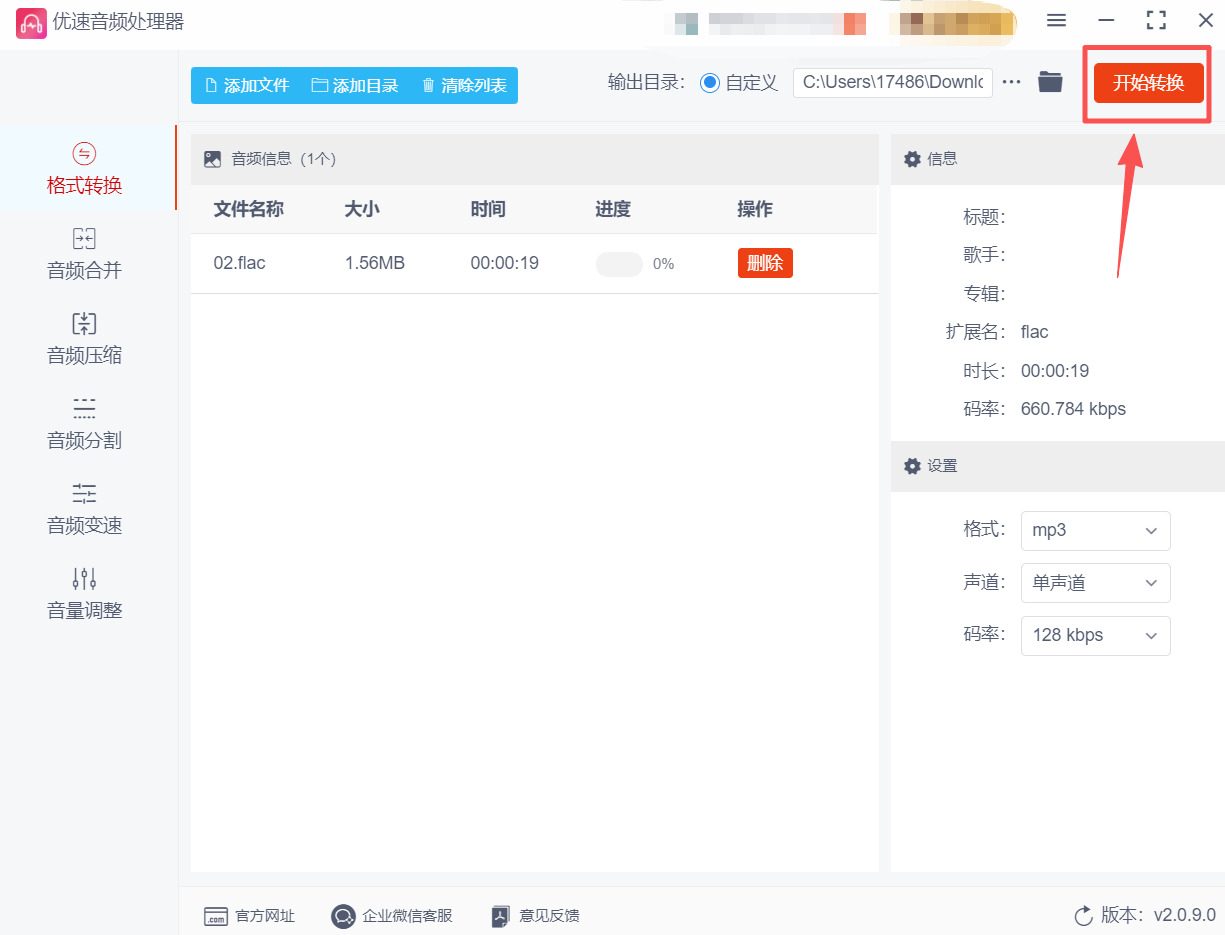Screen dimensions: 1225x935
Task: Click the three-dot browse output path button
Action: point(1012,82)
